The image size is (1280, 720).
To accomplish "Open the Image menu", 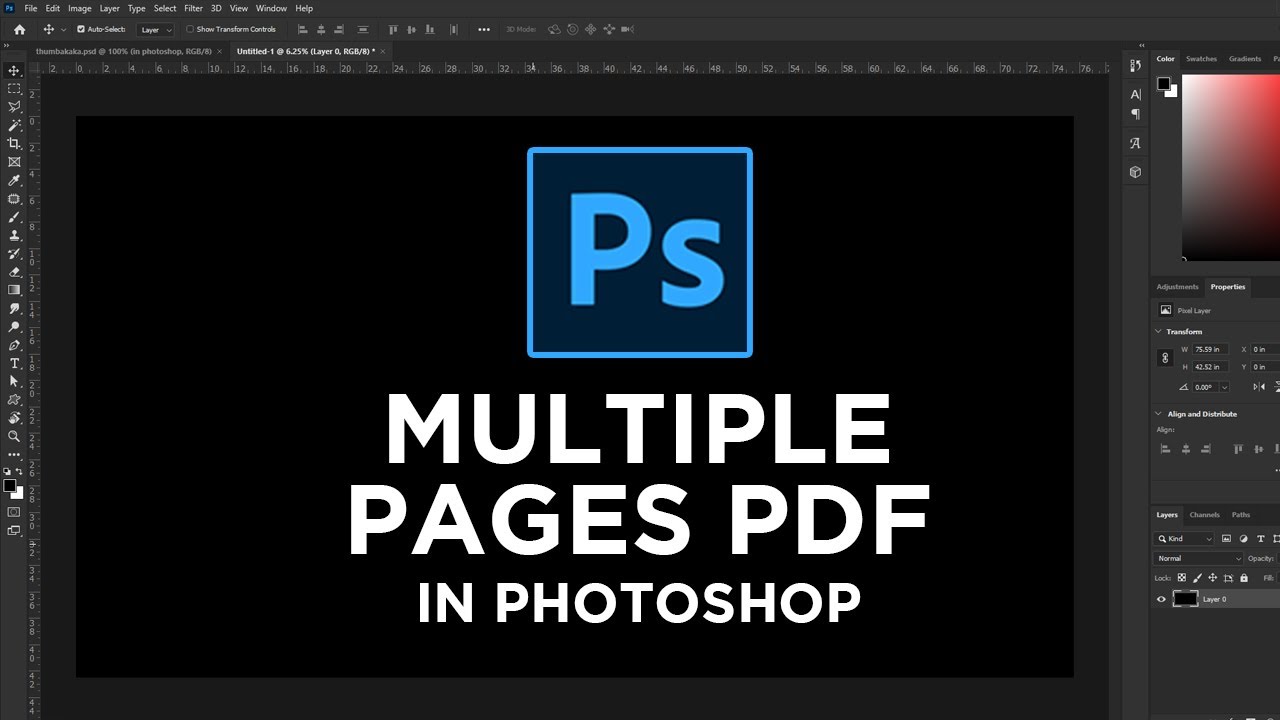I will 79,8.
